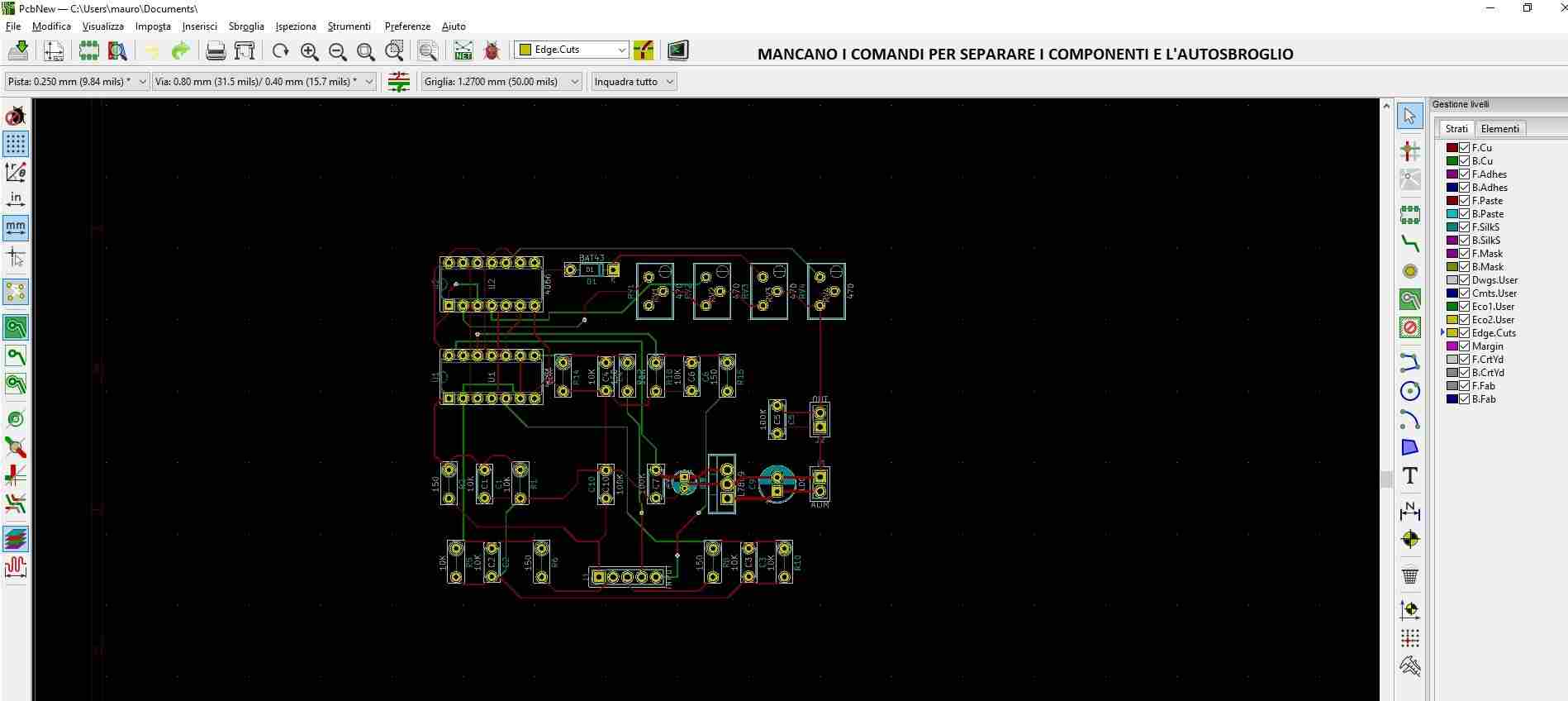Open the Modifica menu

click(51, 26)
